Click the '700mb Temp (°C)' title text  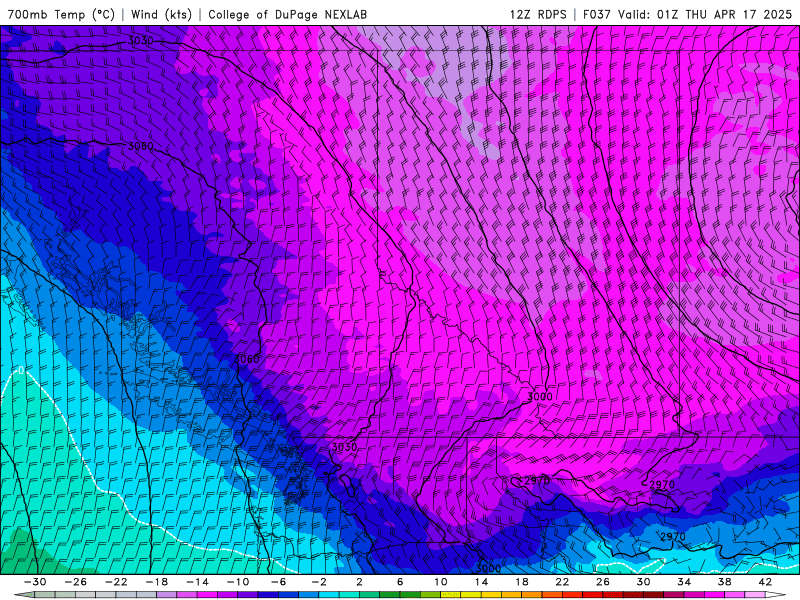[61, 14]
